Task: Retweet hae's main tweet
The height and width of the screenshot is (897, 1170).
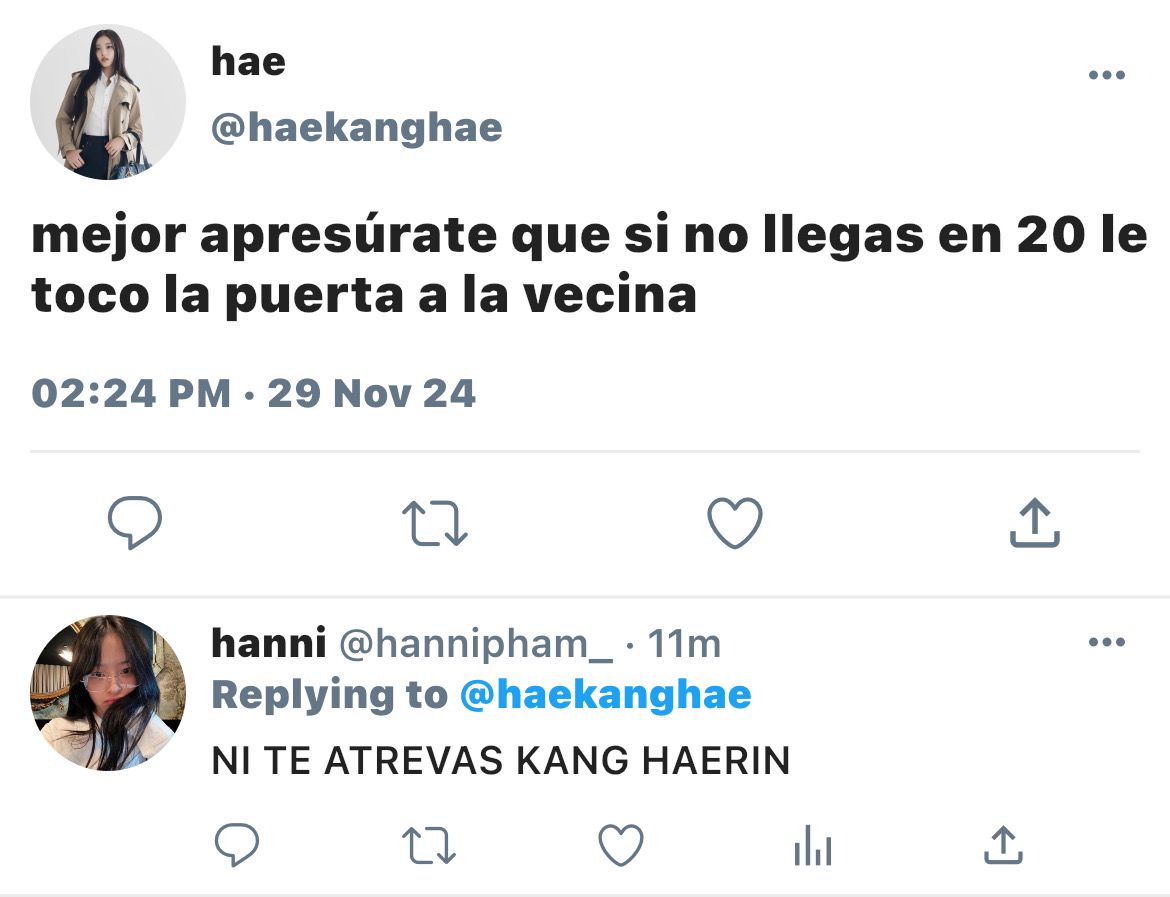Action: (434, 523)
